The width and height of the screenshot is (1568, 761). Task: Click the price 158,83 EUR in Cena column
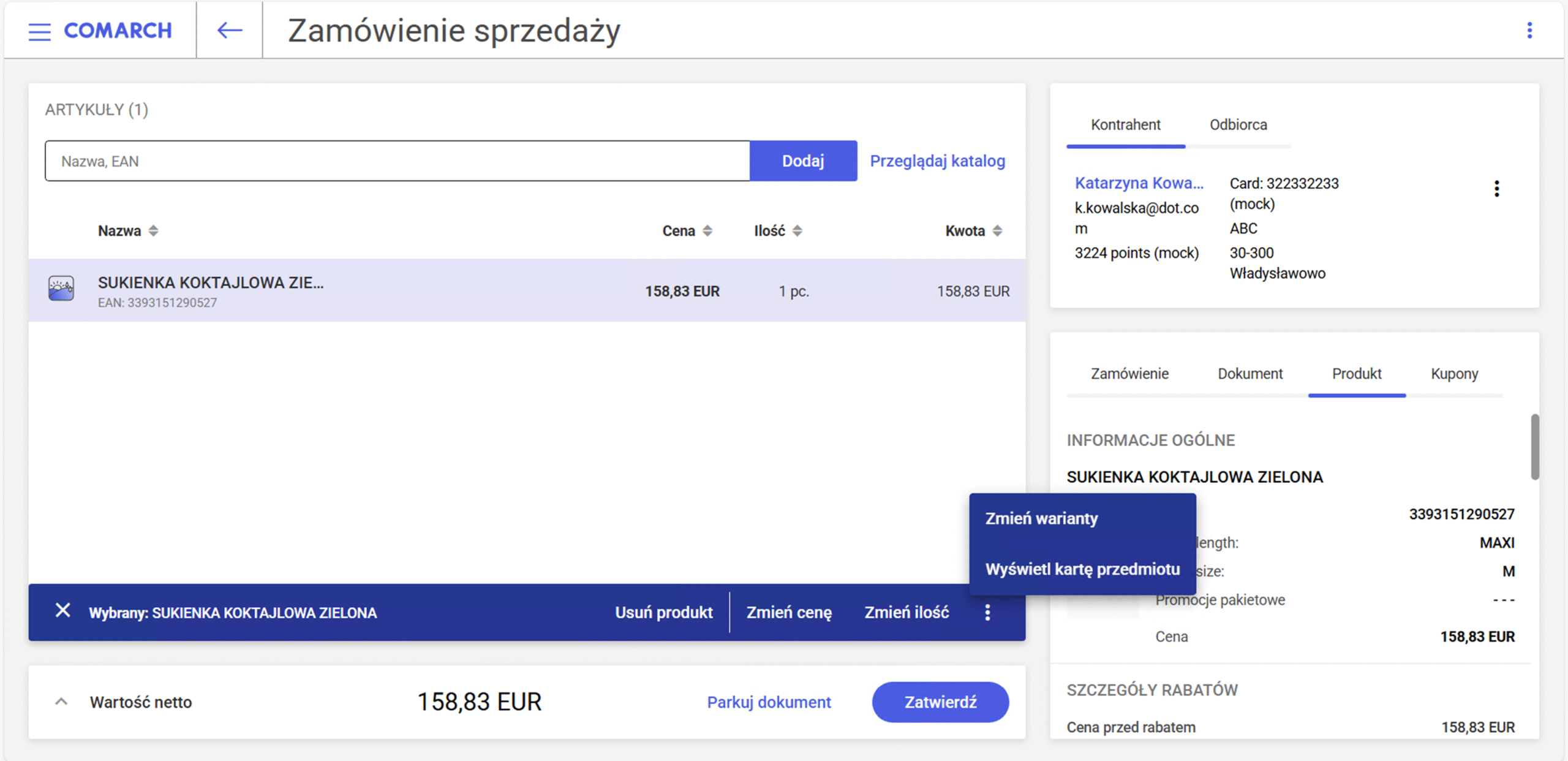682,292
